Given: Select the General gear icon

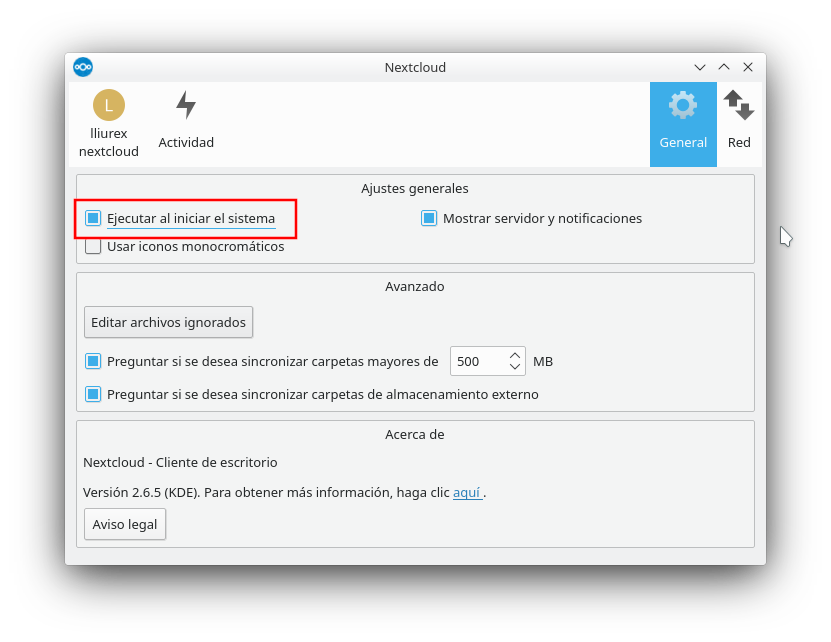Looking at the screenshot, I should [683, 105].
